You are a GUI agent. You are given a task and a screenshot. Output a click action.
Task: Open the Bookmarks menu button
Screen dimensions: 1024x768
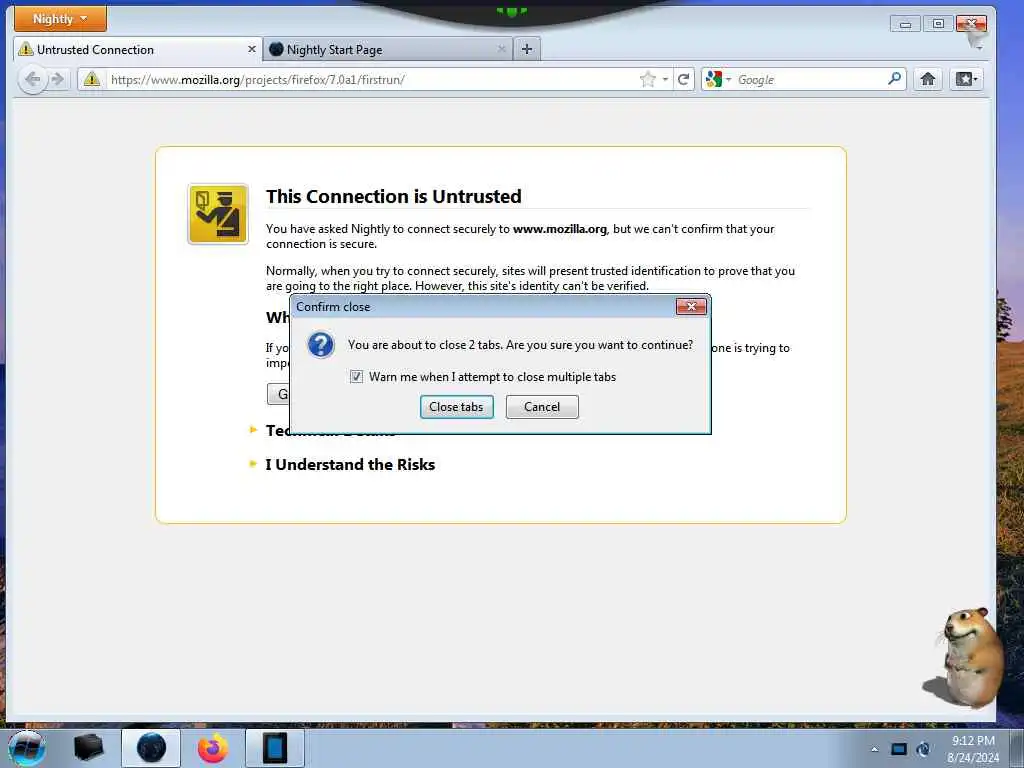pyautogui.click(x=967, y=80)
